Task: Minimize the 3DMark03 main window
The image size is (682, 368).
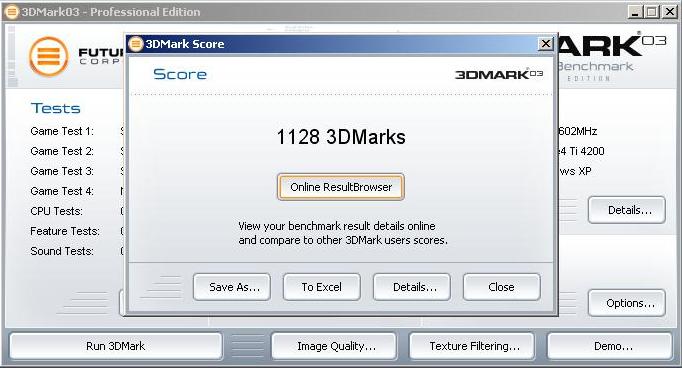Action: [x=635, y=12]
